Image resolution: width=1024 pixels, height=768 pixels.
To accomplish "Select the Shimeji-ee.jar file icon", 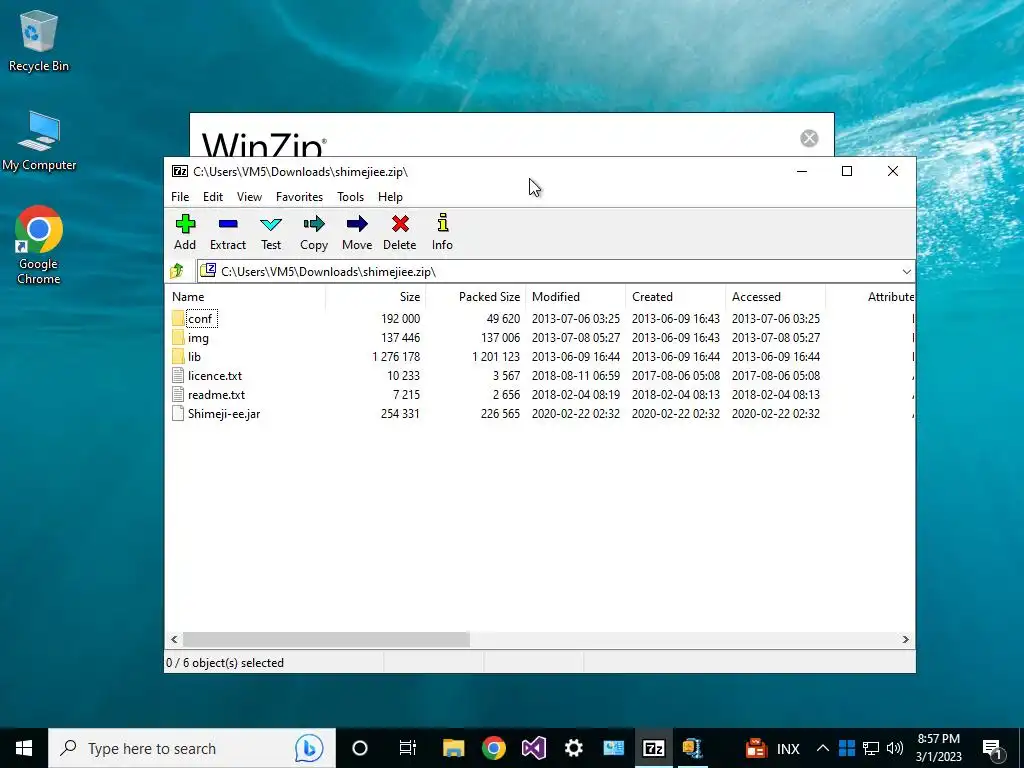I will (x=178, y=413).
